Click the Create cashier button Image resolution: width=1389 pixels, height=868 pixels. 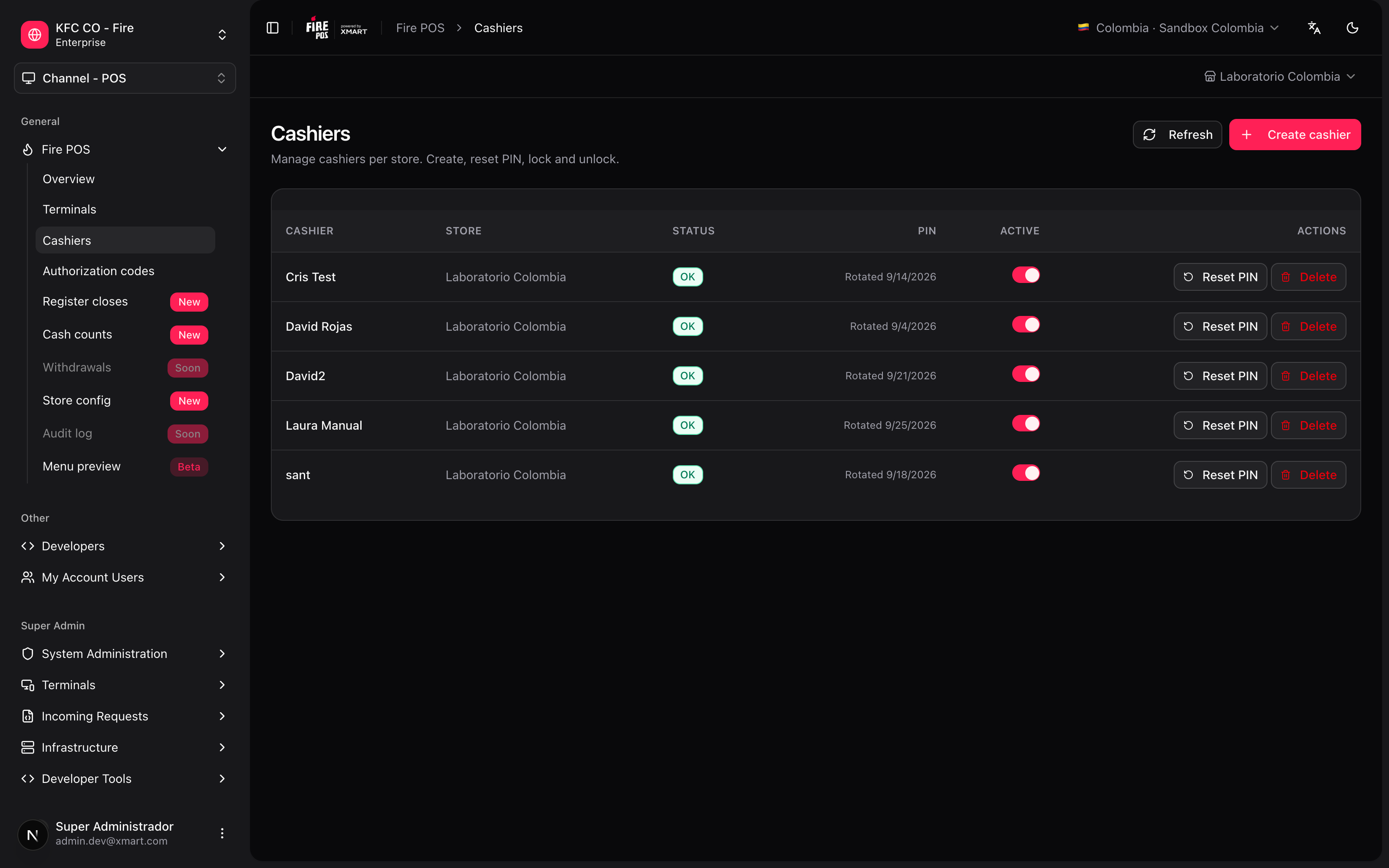[1295, 135]
